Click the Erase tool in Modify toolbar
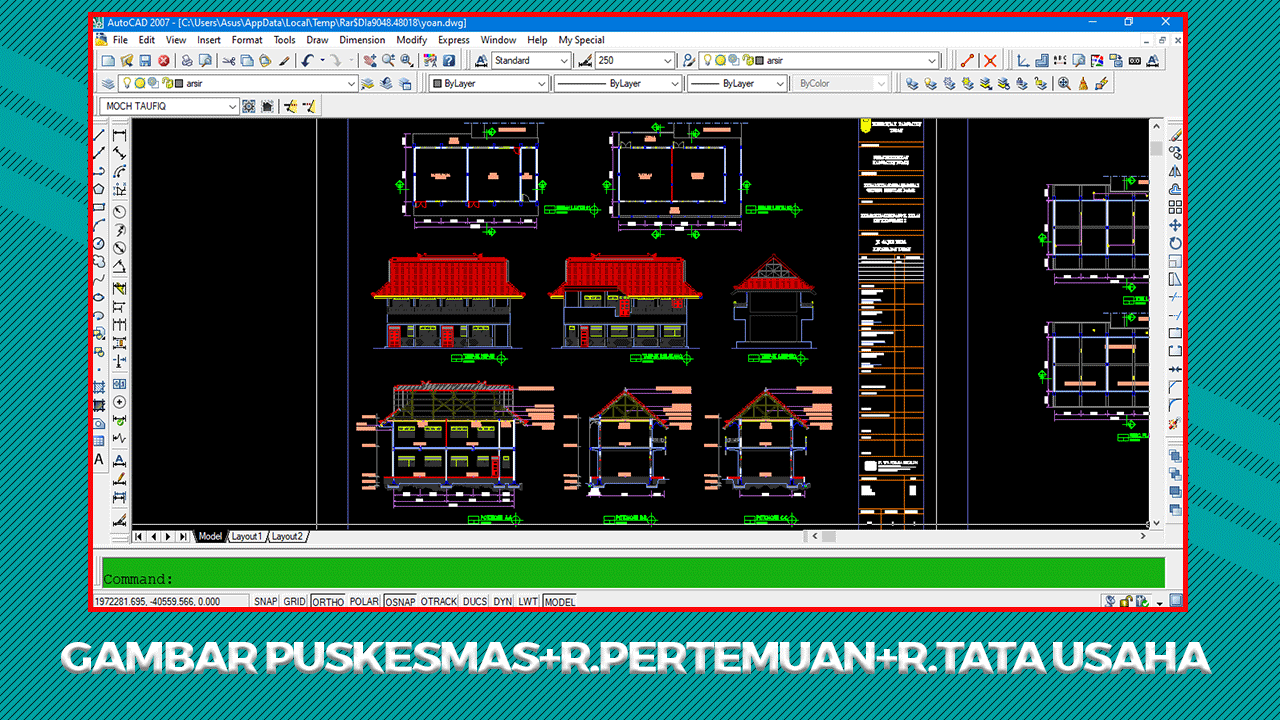 click(x=1175, y=134)
